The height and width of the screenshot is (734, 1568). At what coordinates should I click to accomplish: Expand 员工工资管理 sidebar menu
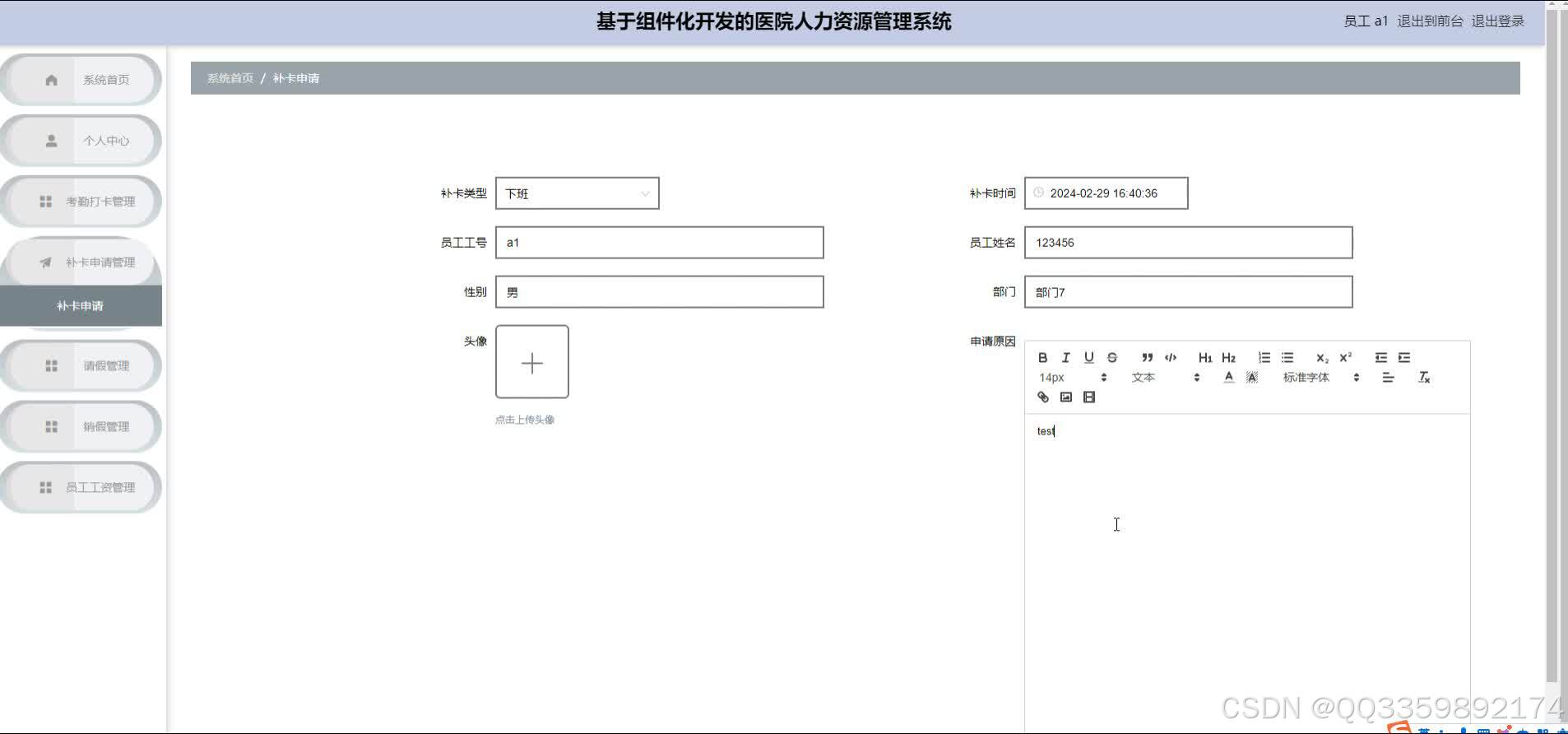81,488
